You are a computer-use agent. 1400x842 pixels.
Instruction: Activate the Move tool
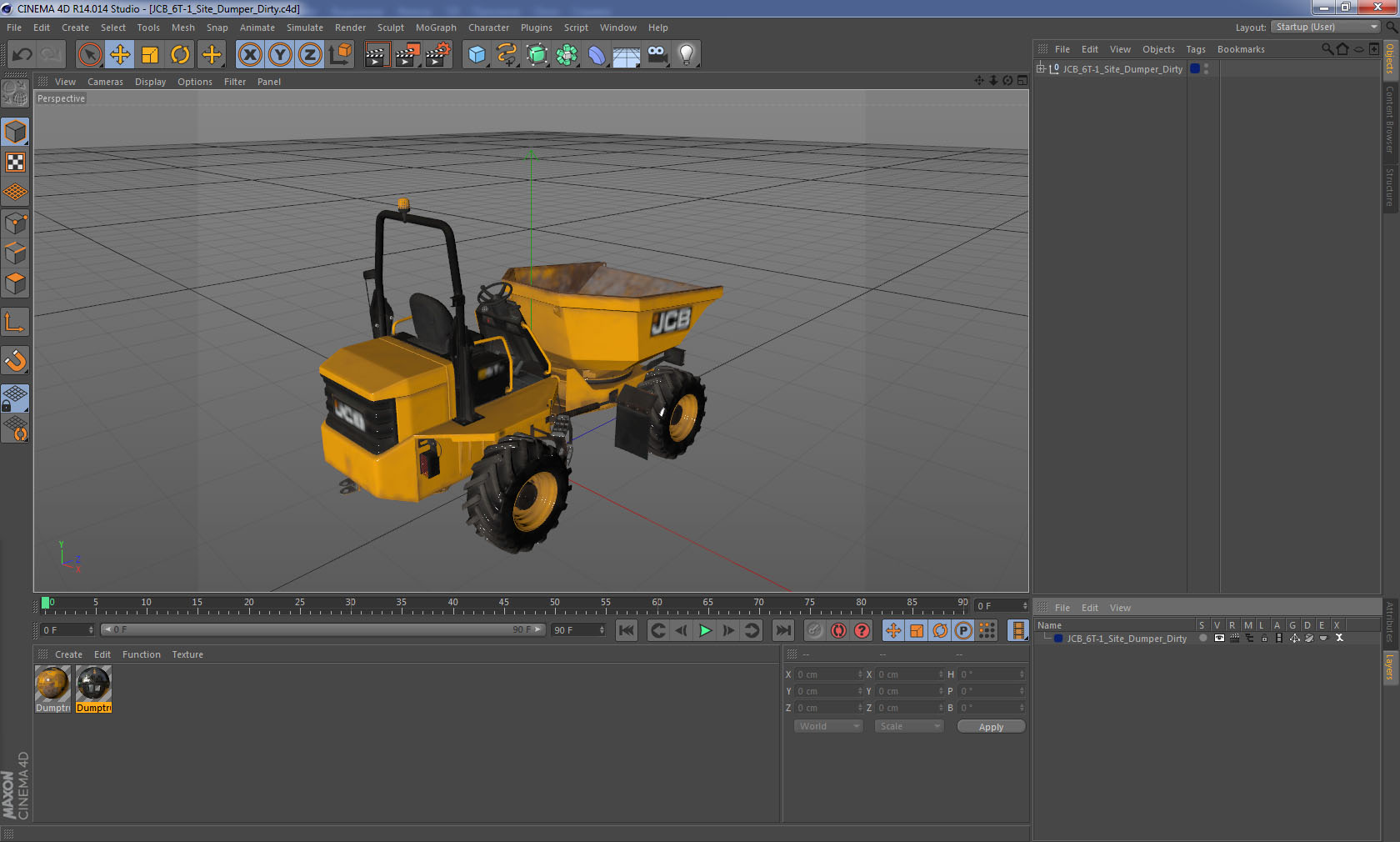(120, 55)
